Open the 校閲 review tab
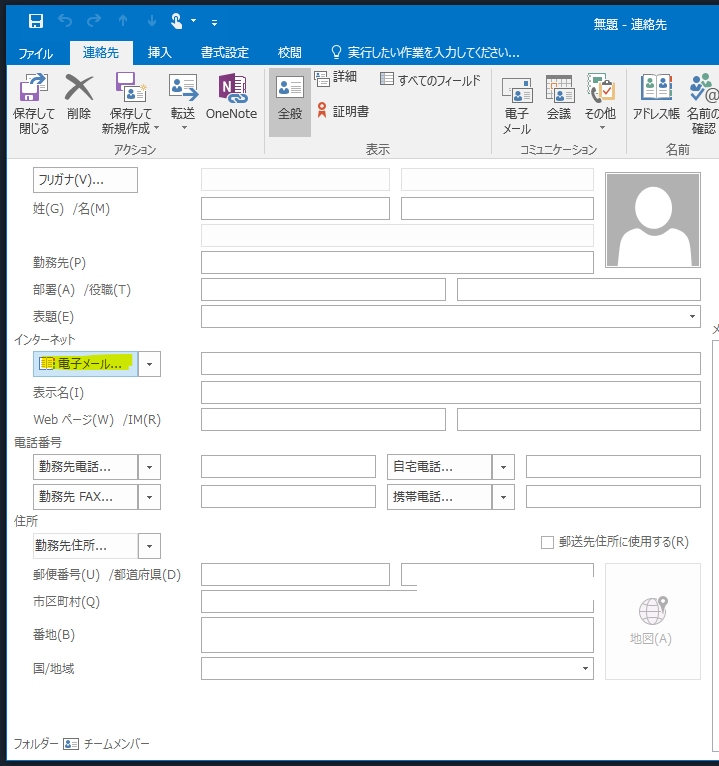The width and height of the screenshot is (719, 766). tap(290, 53)
